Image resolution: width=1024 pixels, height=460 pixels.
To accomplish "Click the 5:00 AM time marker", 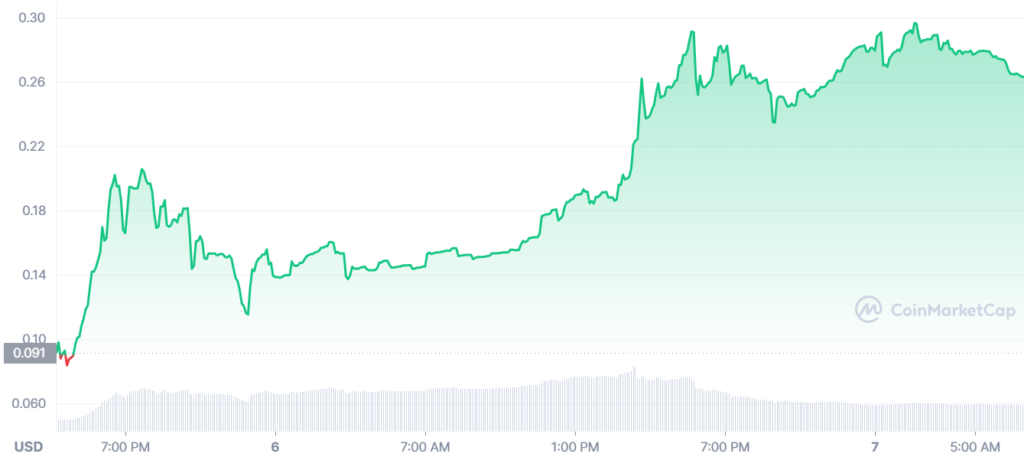I will pos(975,448).
